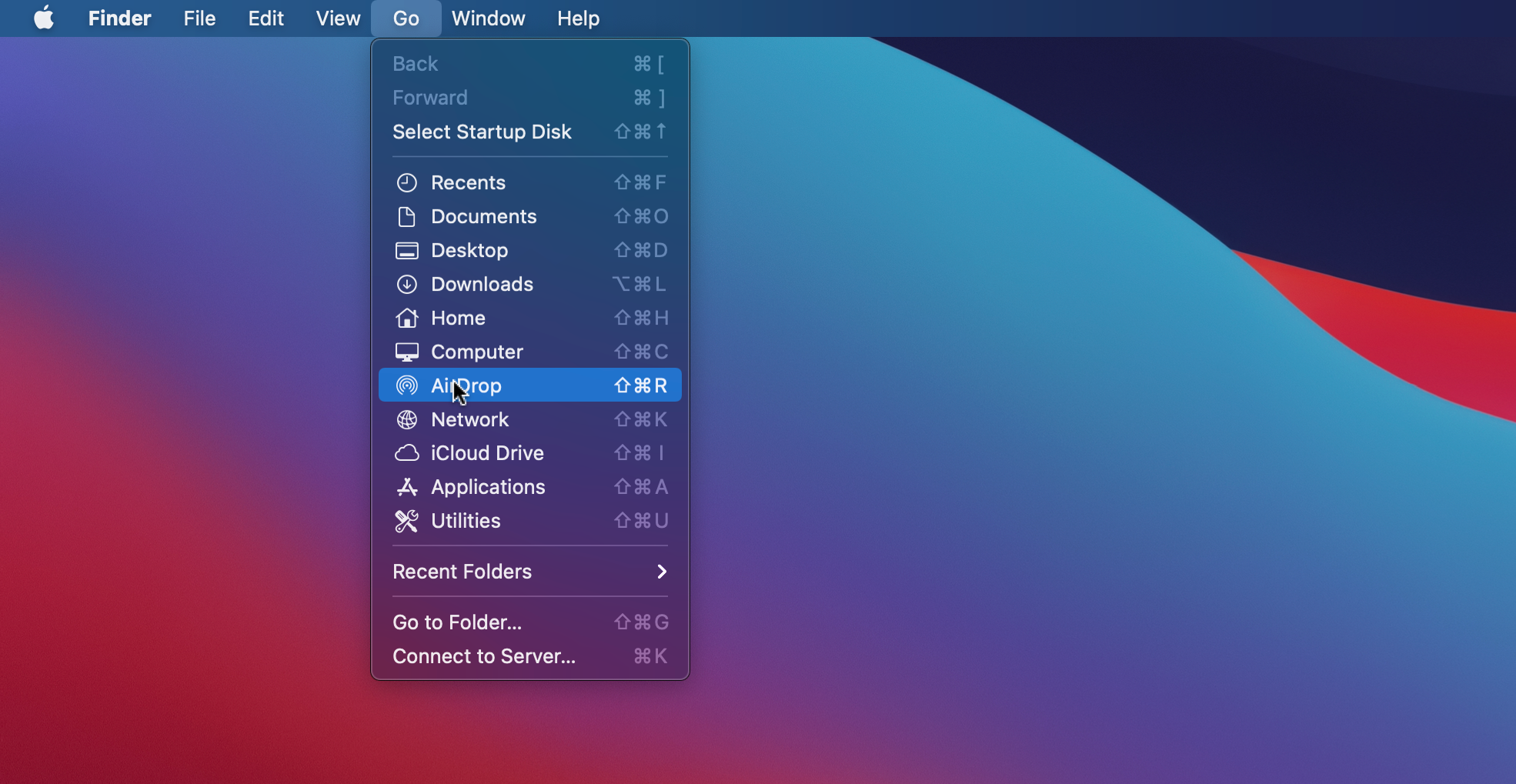Choose Recents from Go menu
Image resolution: width=1516 pixels, height=784 pixels.
(530, 182)
